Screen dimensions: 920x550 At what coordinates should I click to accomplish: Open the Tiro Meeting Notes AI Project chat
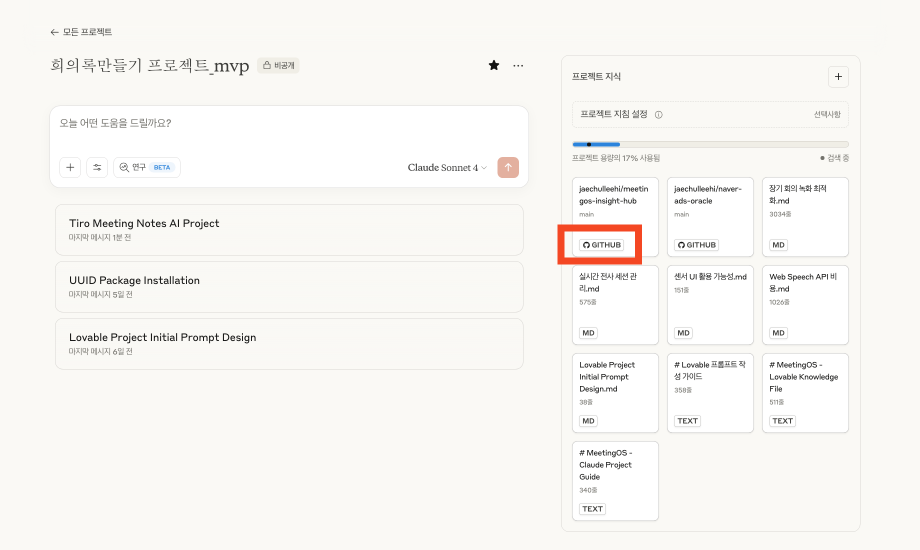[x=289, y=229]
